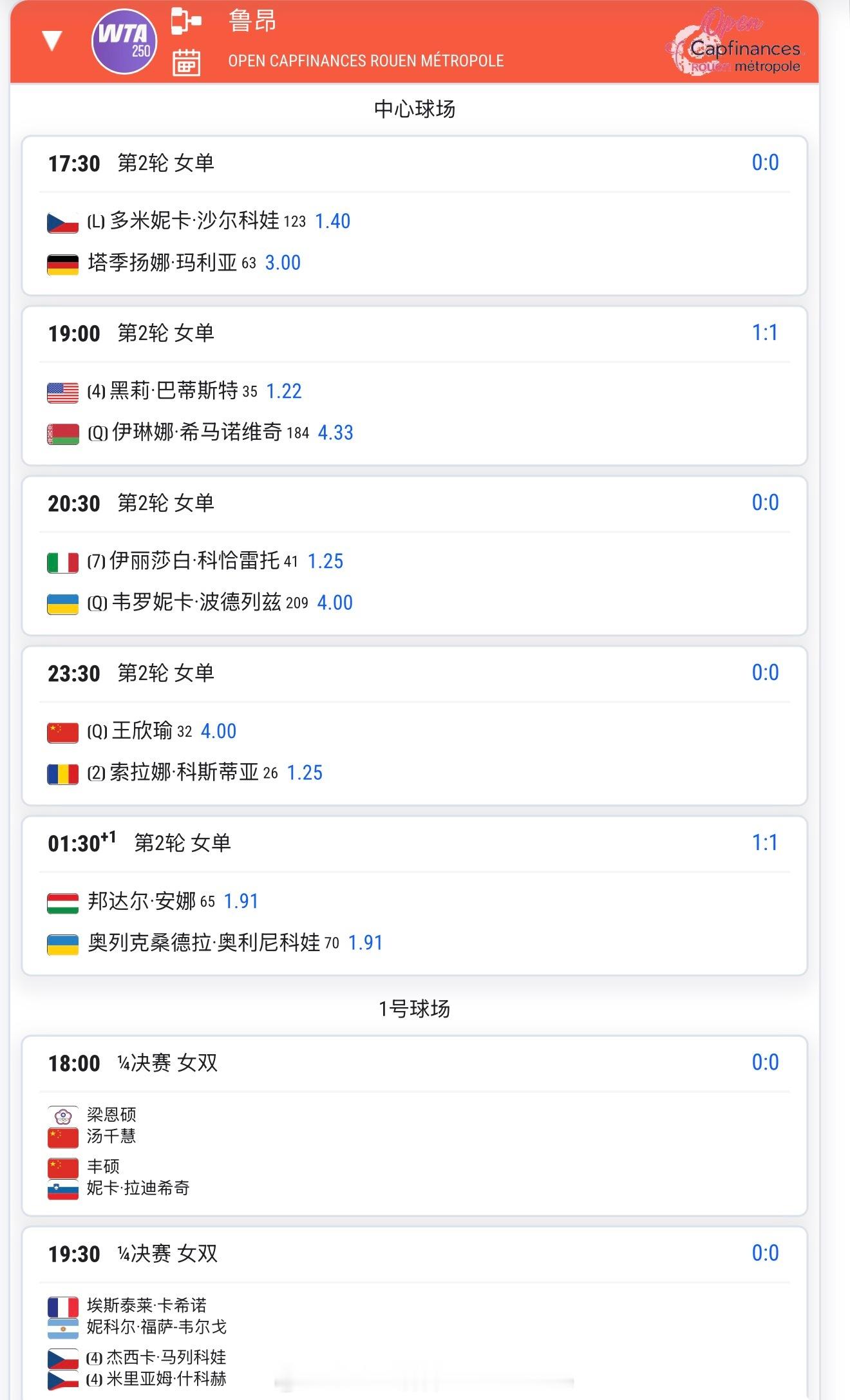Screen dimensions: 850x1400
Task: Open the draw bracket icon
Action: tap(185, 21)
